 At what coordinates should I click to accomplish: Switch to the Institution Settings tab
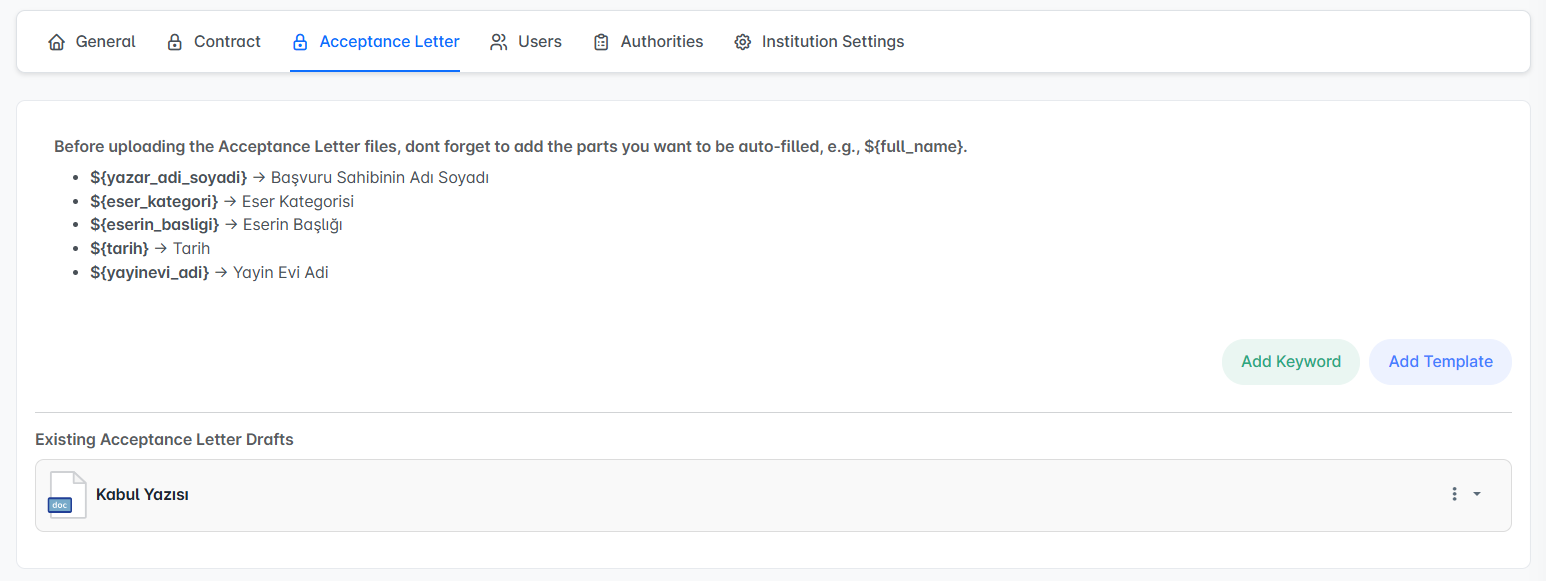[832, 42]
